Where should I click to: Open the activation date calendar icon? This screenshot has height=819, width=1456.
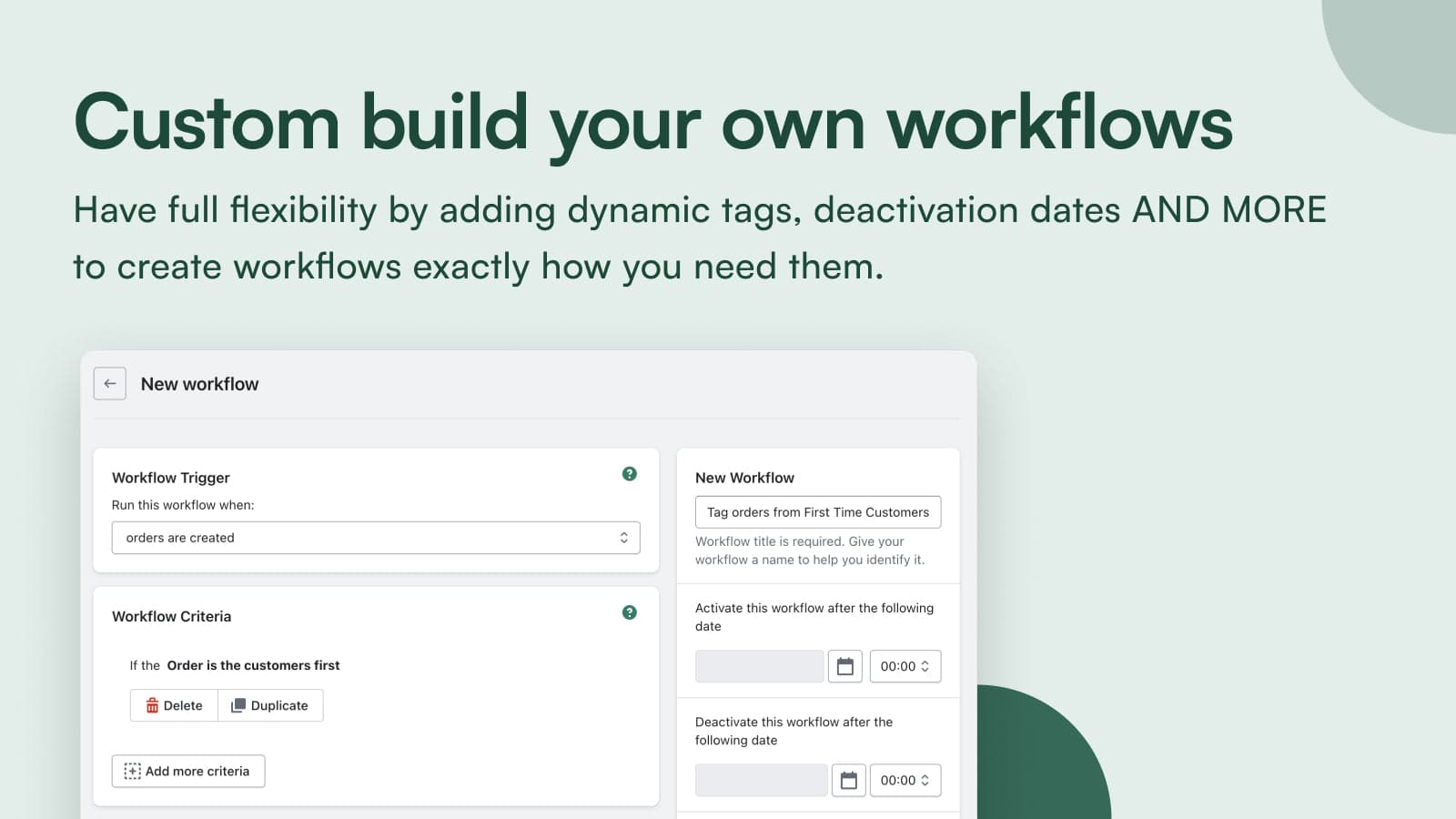pos(844,665)
